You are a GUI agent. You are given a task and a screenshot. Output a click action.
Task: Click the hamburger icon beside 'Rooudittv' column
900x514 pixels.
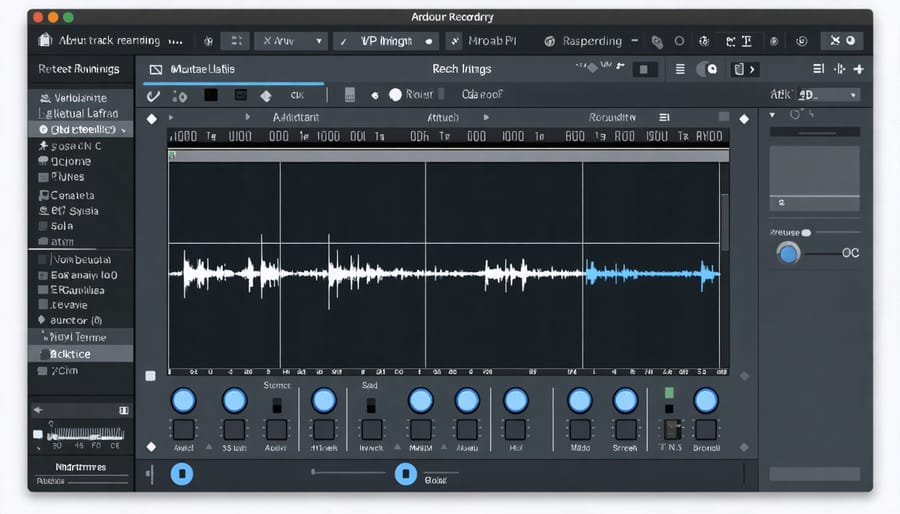[x=664, y=117]
